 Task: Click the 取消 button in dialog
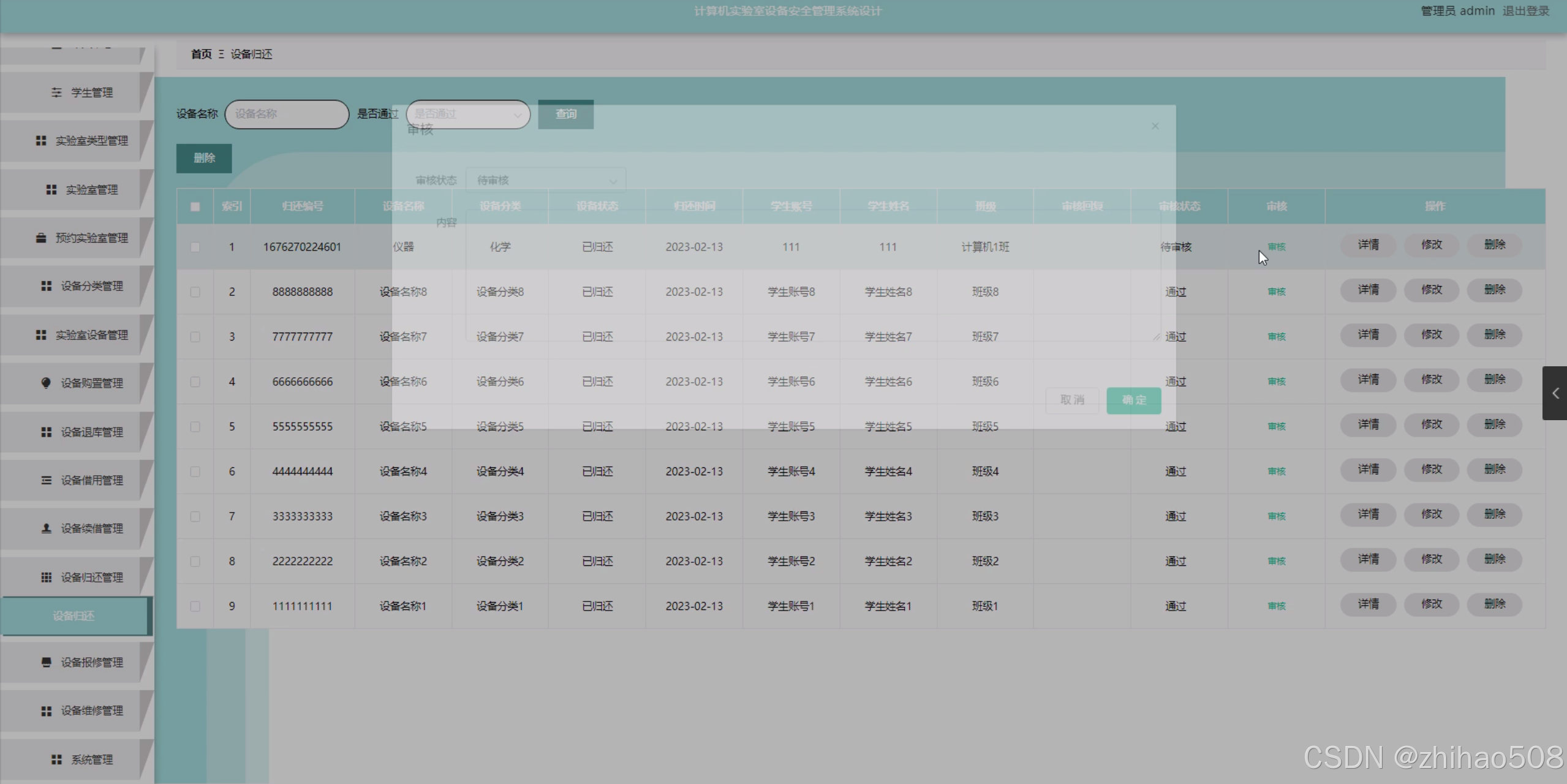tap(1072, 400)
